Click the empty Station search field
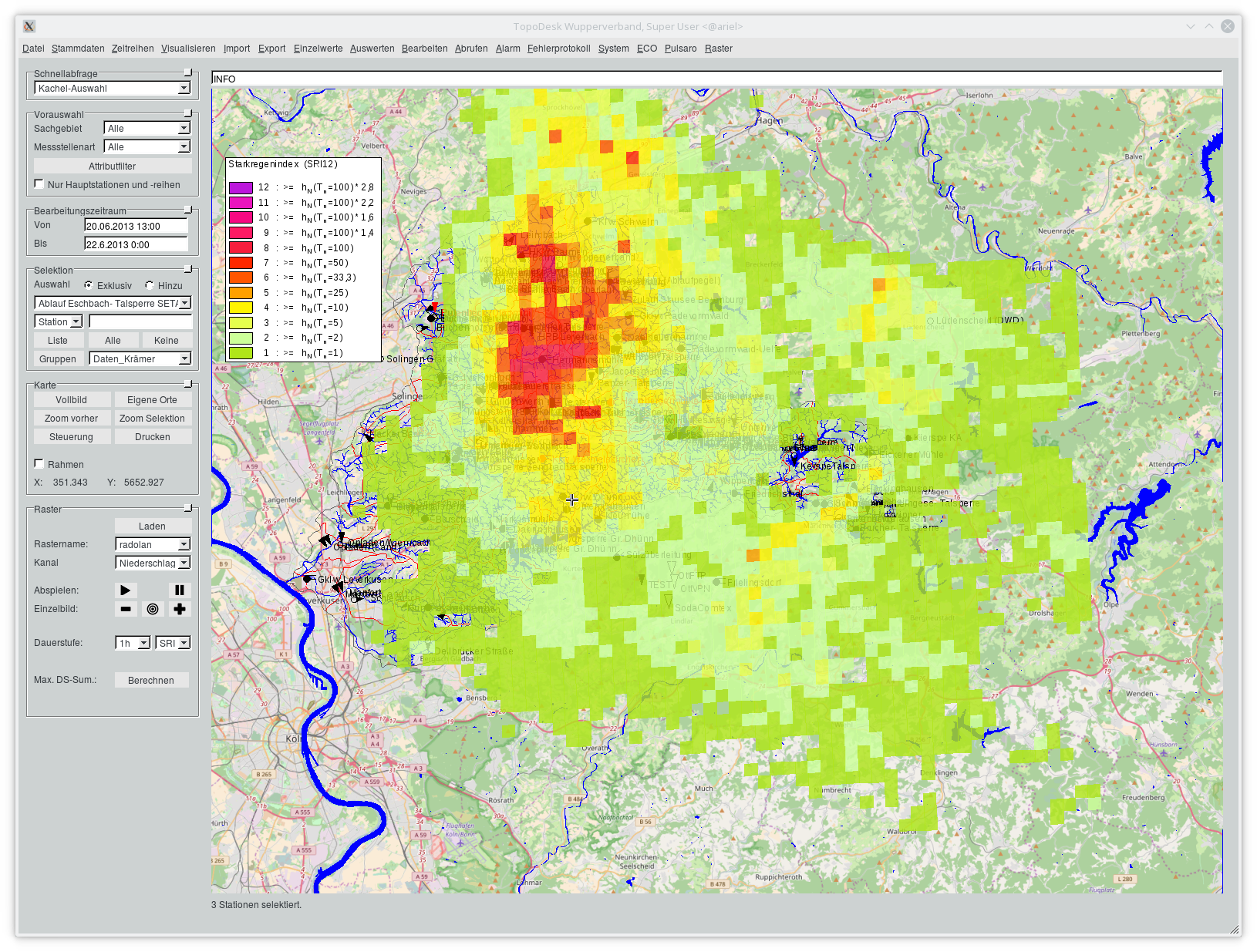 (140, 322)
